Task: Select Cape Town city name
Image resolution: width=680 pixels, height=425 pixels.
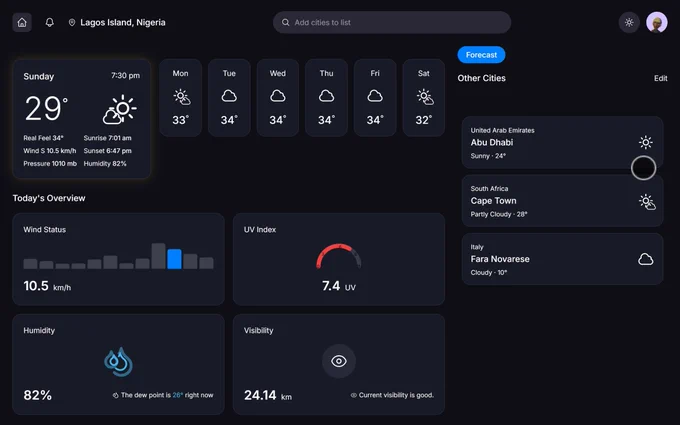Action: [x=494, y=201]
